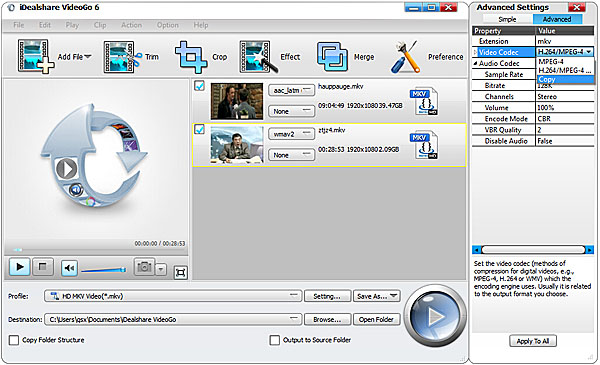The width and height of the screenshot is (600, 365).
Task: Click the play circle in preview area
Action: [x=67, y=168]
